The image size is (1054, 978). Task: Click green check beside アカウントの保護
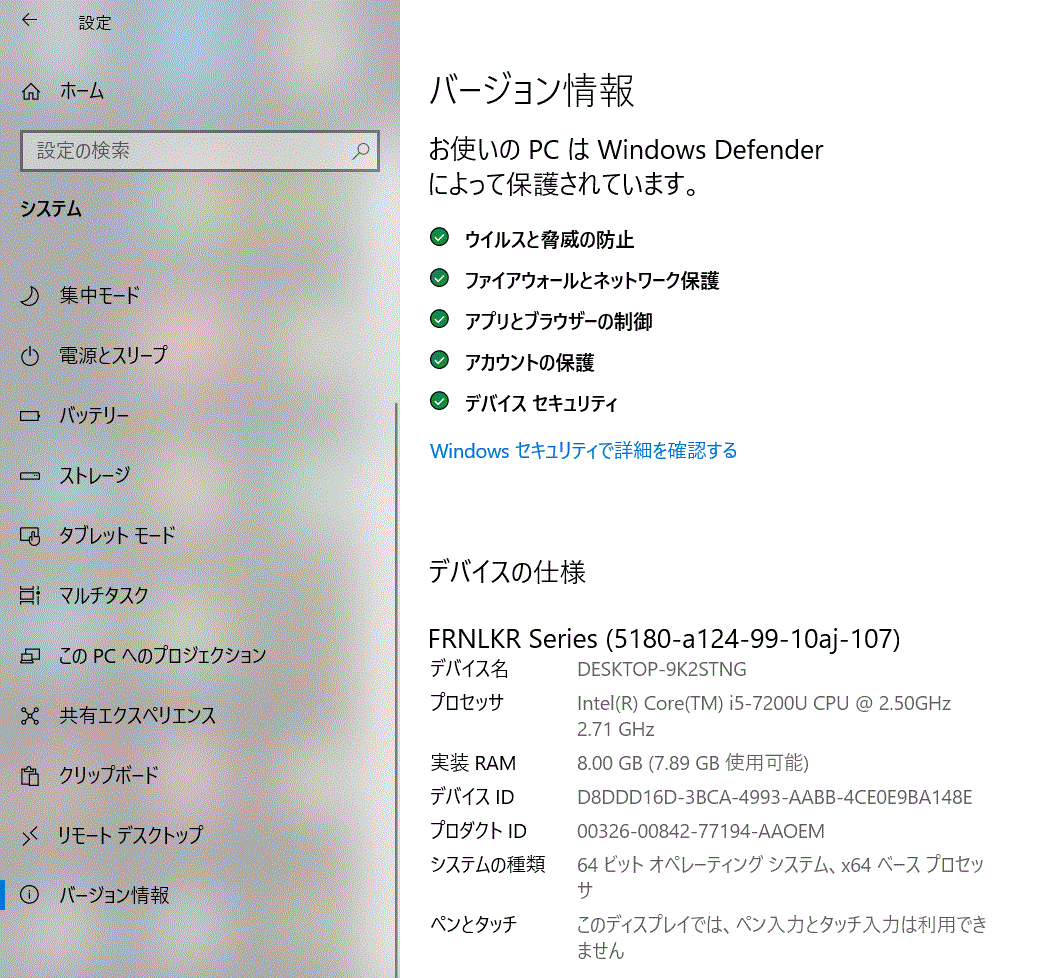pyautogui.click(x=440, y=360)
